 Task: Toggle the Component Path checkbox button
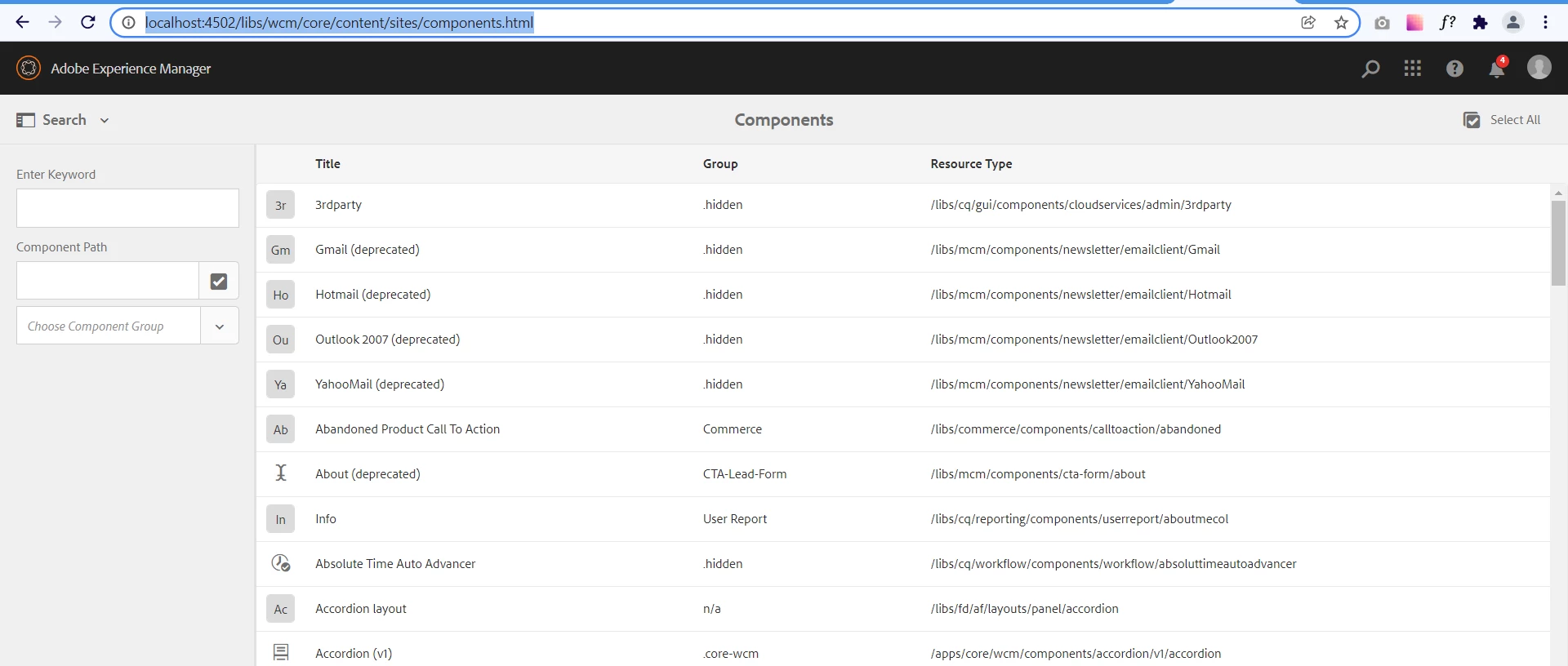point(219,281)
